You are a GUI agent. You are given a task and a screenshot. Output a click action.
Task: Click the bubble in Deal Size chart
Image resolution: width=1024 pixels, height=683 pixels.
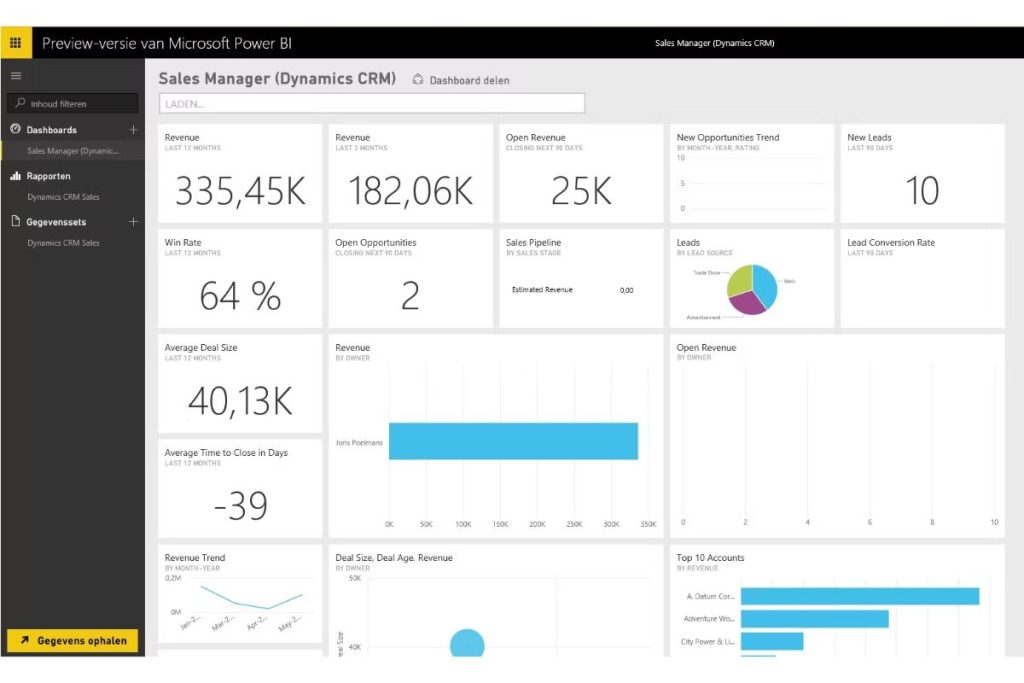467,643
